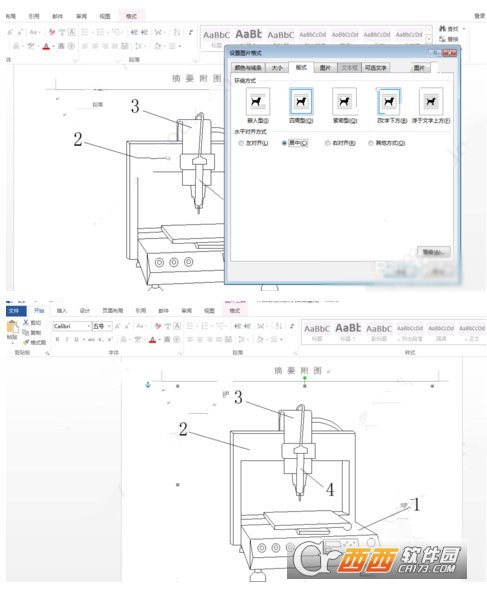Switch to the 页面布局 ribbon tab
This screenshot has width=487, height=589.
point(113,311)
